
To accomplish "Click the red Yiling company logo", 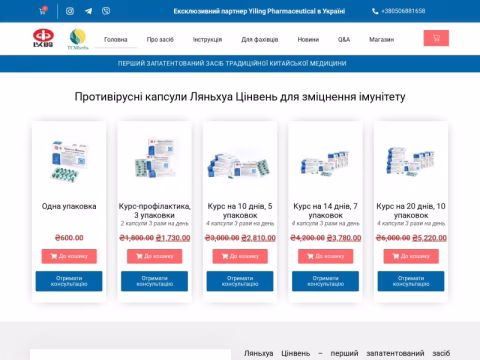I will tap(43, 38).
